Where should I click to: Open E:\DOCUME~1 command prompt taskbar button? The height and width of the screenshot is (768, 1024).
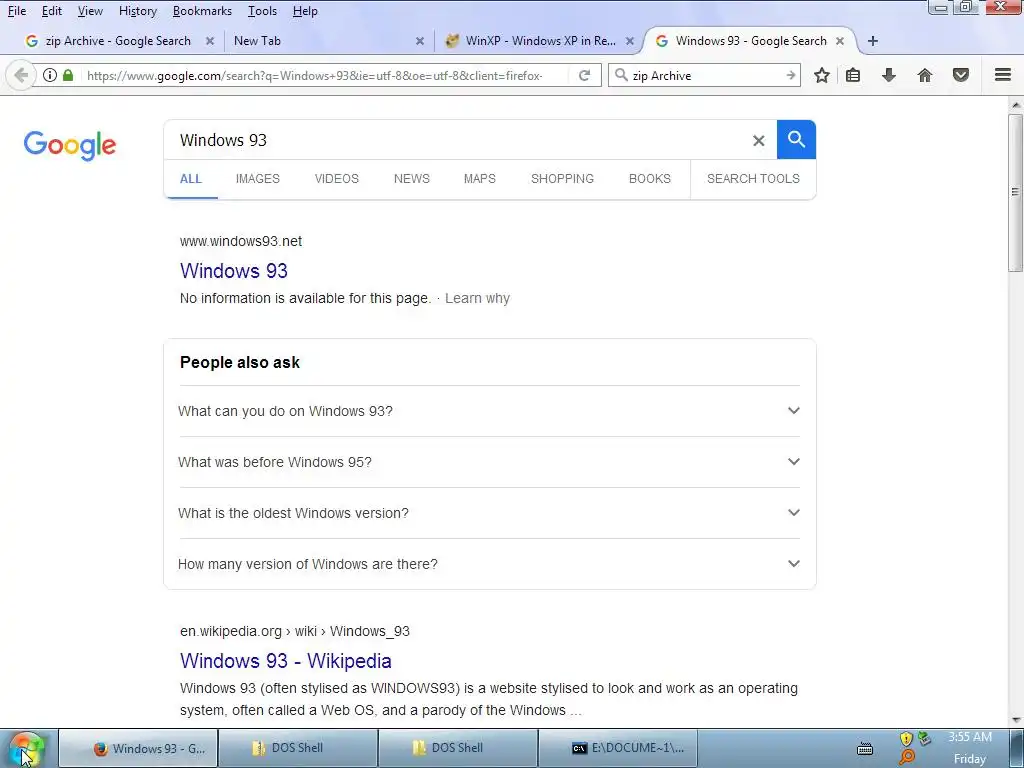(617, 748)
